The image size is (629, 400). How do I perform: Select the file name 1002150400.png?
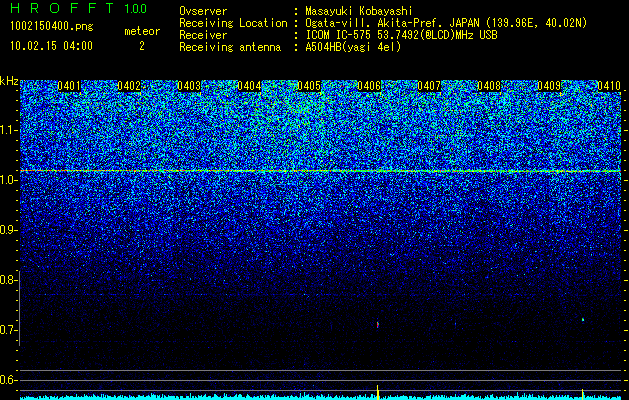(x=51, y=27)
